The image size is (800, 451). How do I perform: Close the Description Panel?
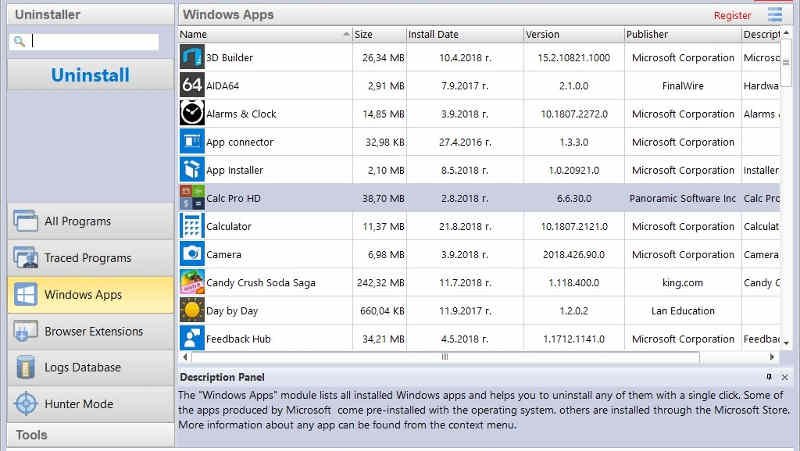coord(785,378)
